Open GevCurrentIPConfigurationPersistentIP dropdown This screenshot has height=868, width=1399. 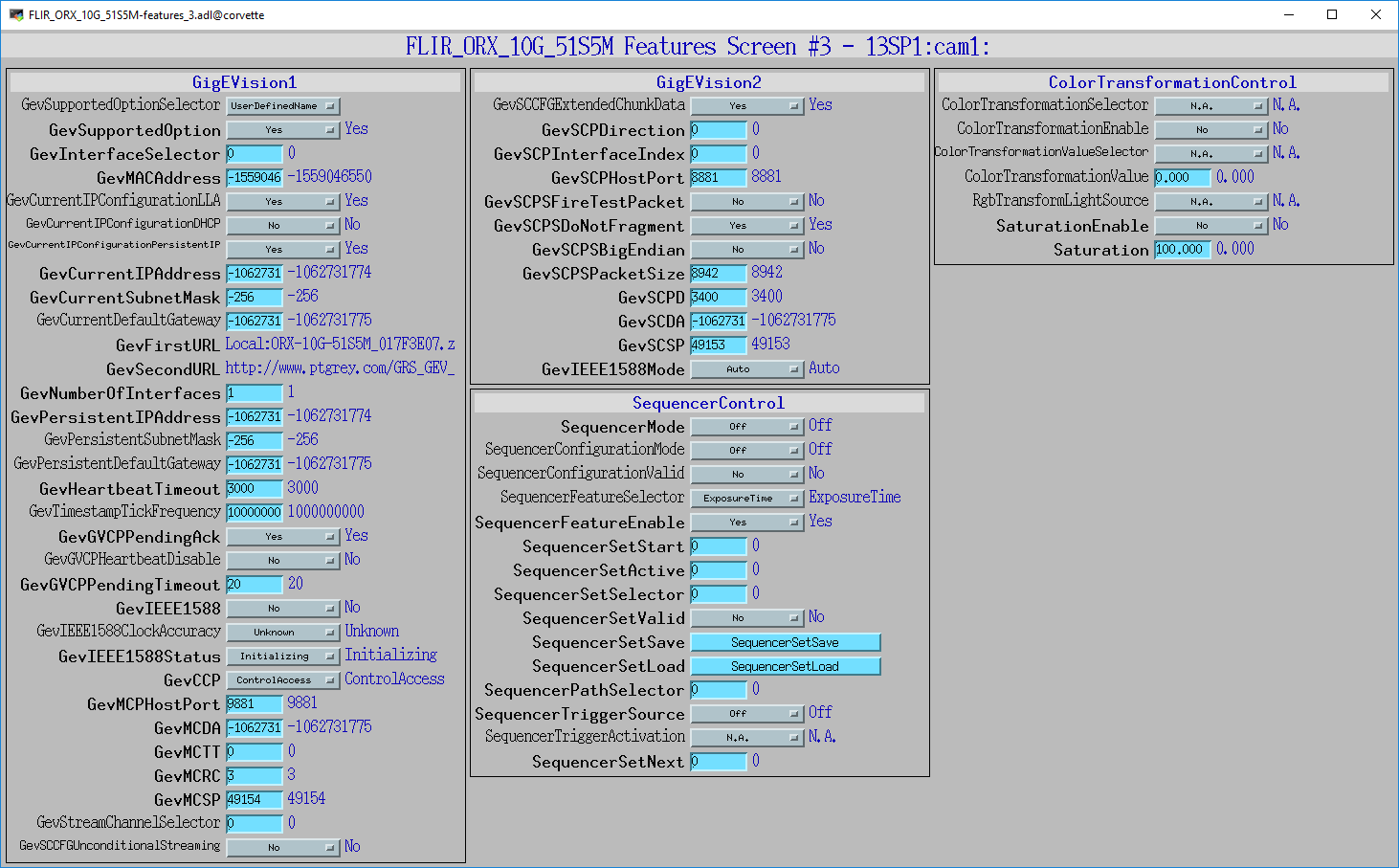coord(283,250)
